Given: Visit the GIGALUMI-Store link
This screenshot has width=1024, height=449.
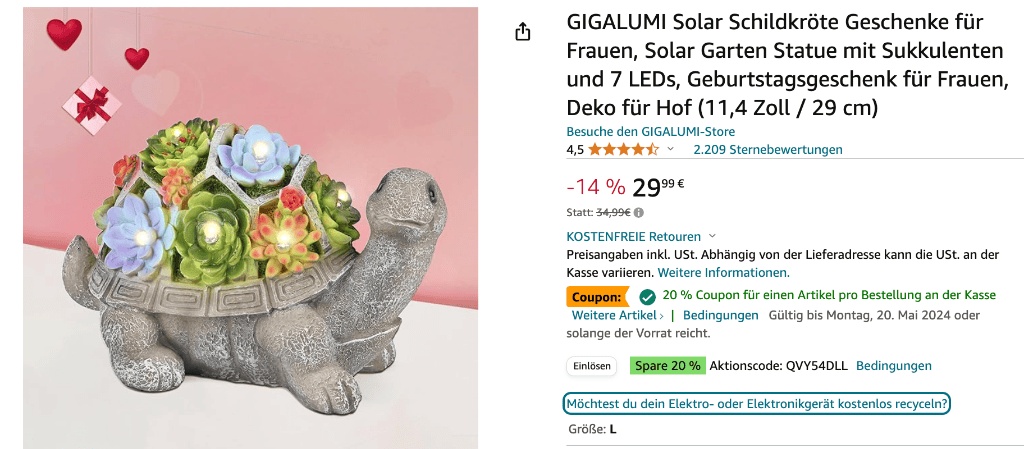Looking at the screenshot, I should coord(650,132).
